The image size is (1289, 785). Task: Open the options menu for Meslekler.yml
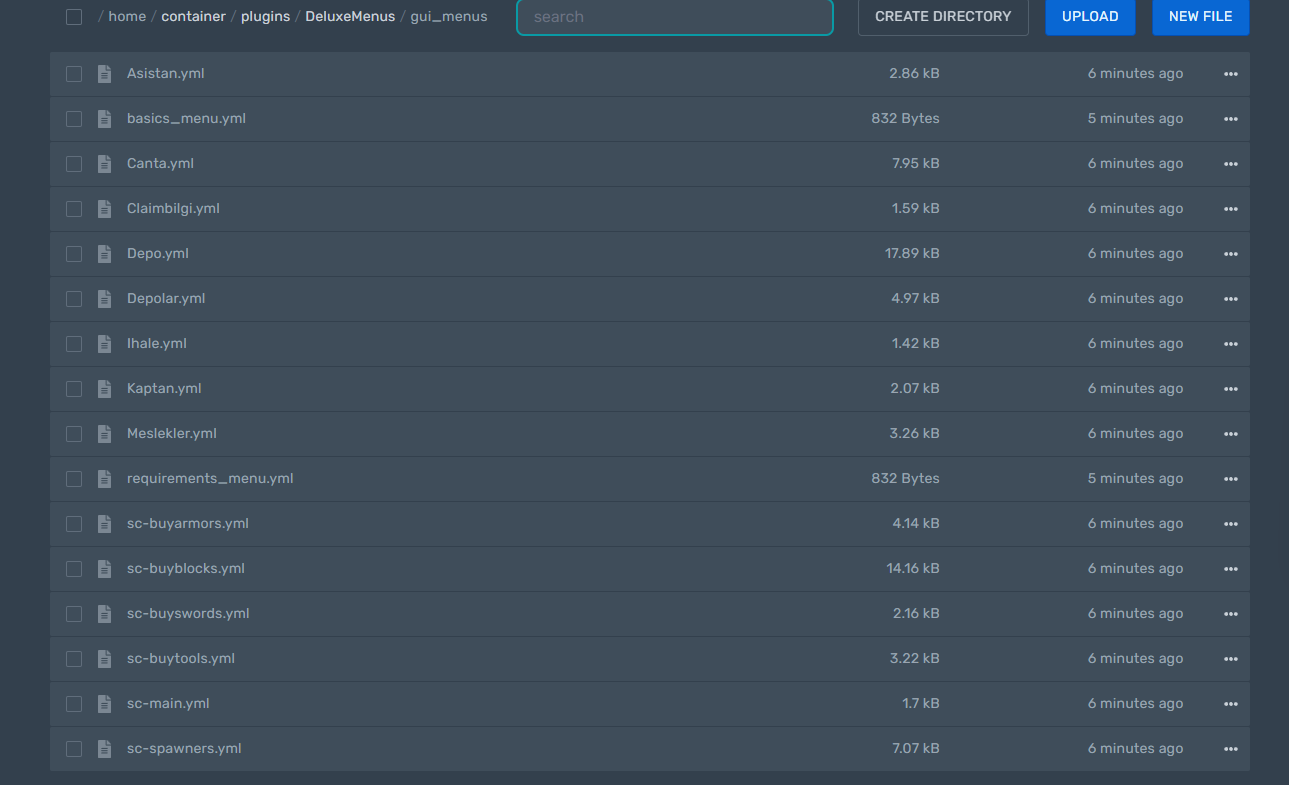(x=1230, y=434)
